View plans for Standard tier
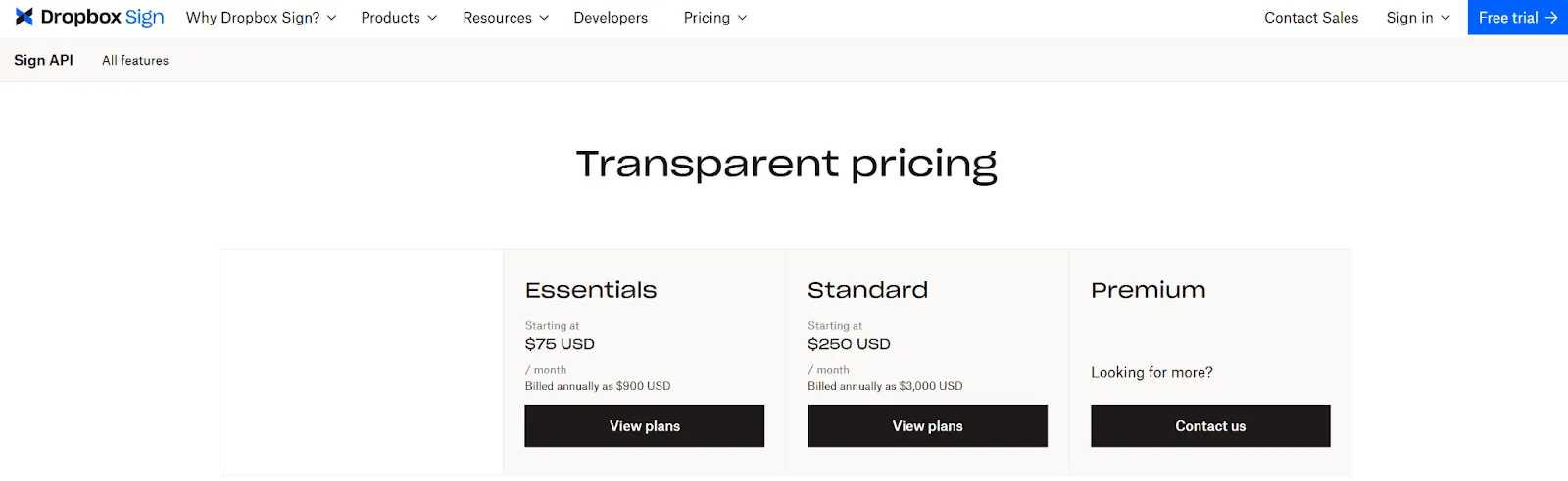The image size is (1568, 481). [x=927, y=426]
